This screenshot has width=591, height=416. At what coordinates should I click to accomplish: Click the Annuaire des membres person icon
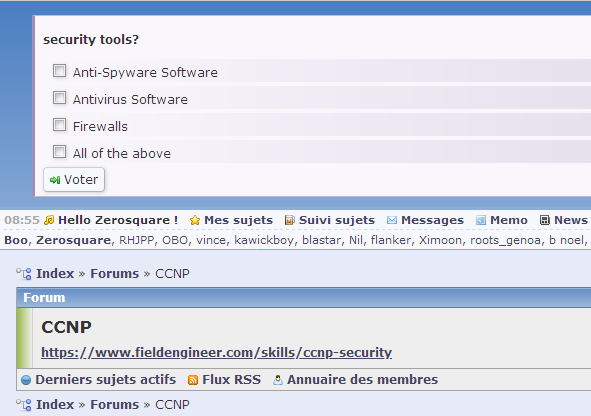(x=278, y=380)
